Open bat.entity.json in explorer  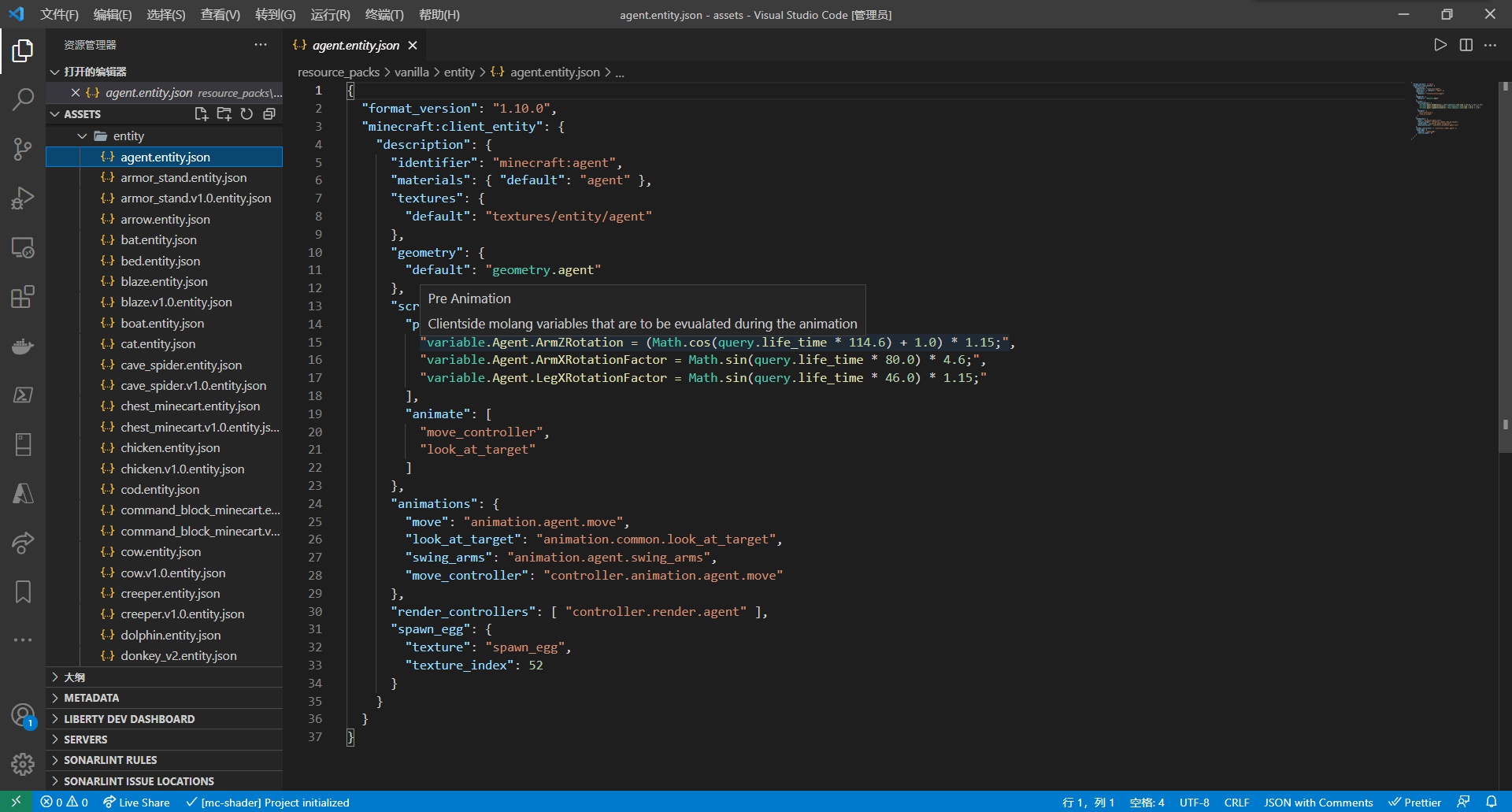point(164,240)
